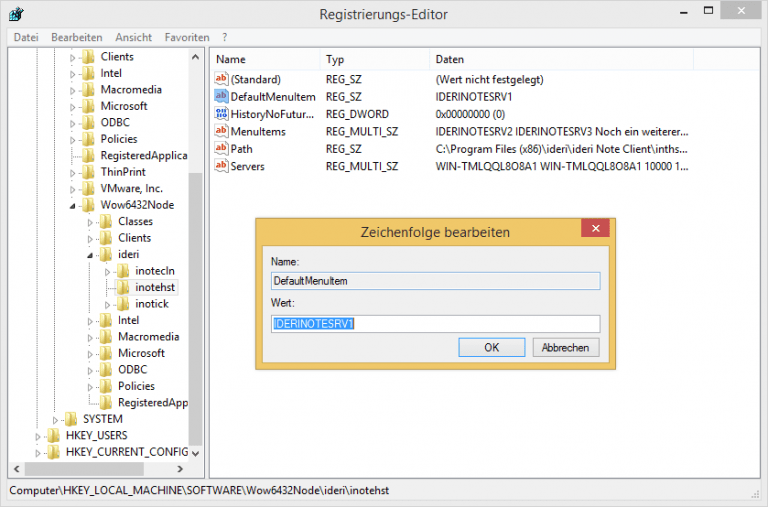The width and height of the screenshot is (768, 507).
Task: Collapse the ideri tree node
Action: (x=90, y=255)
